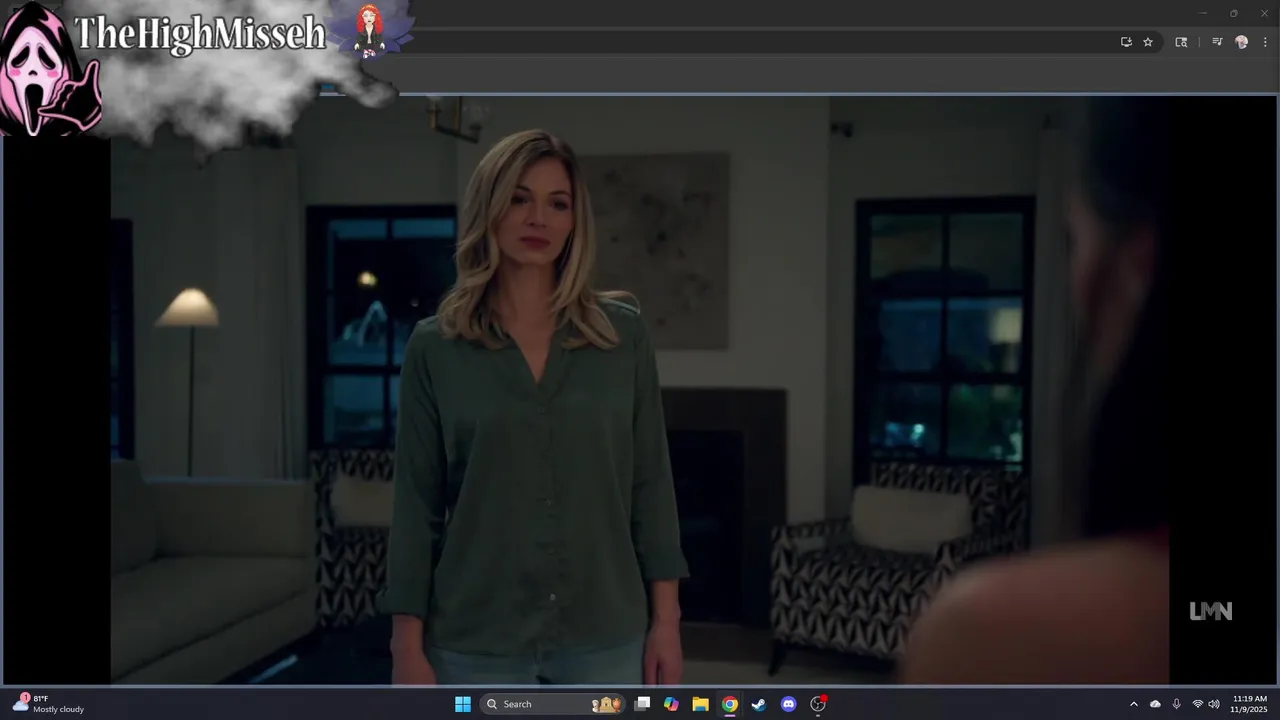This screenshot has width=1280, height=720.
Task: Open Steam from the taskbar
Action: tap(759, 704)
